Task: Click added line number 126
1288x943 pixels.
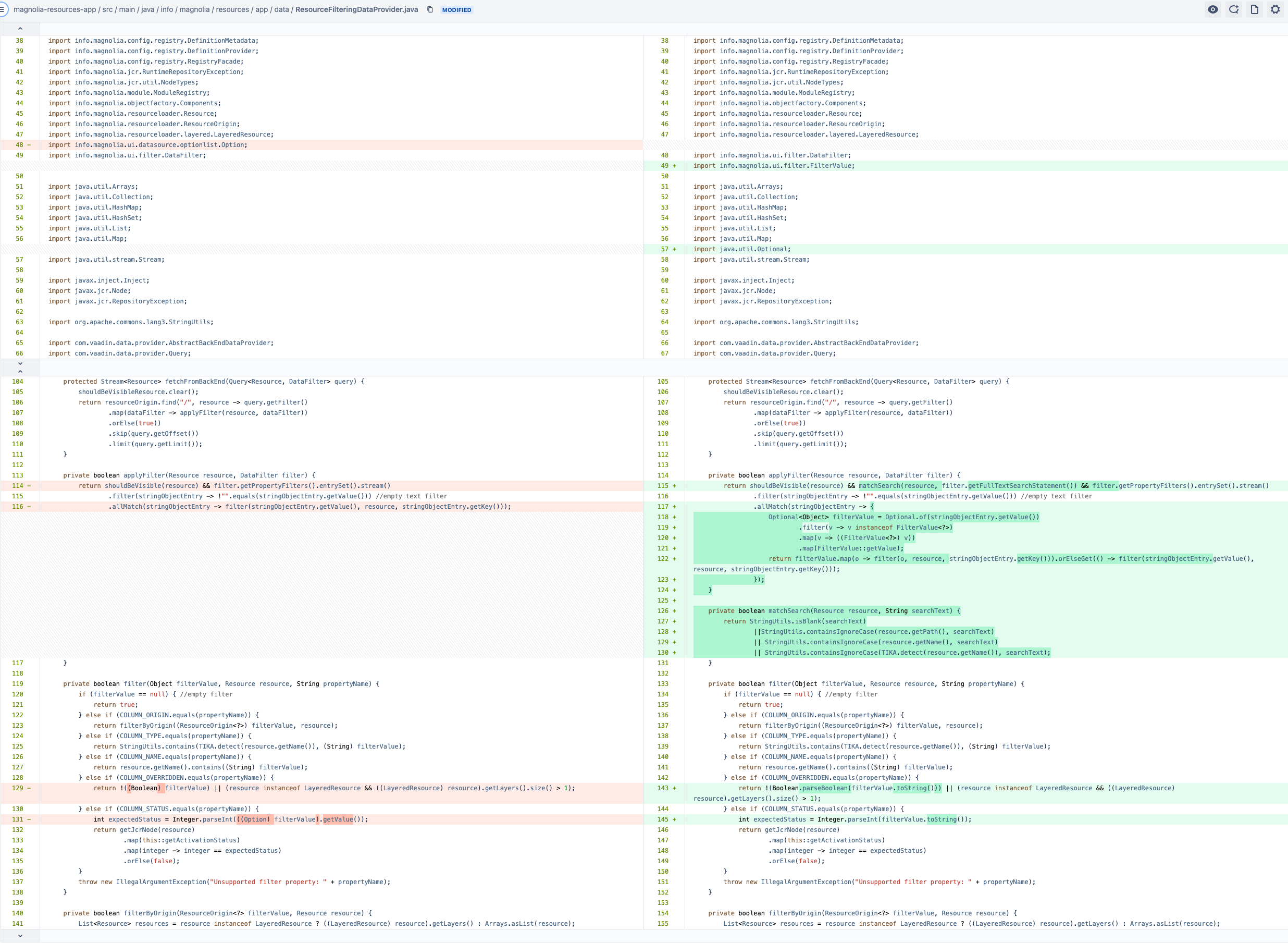Action: point(662,611)
